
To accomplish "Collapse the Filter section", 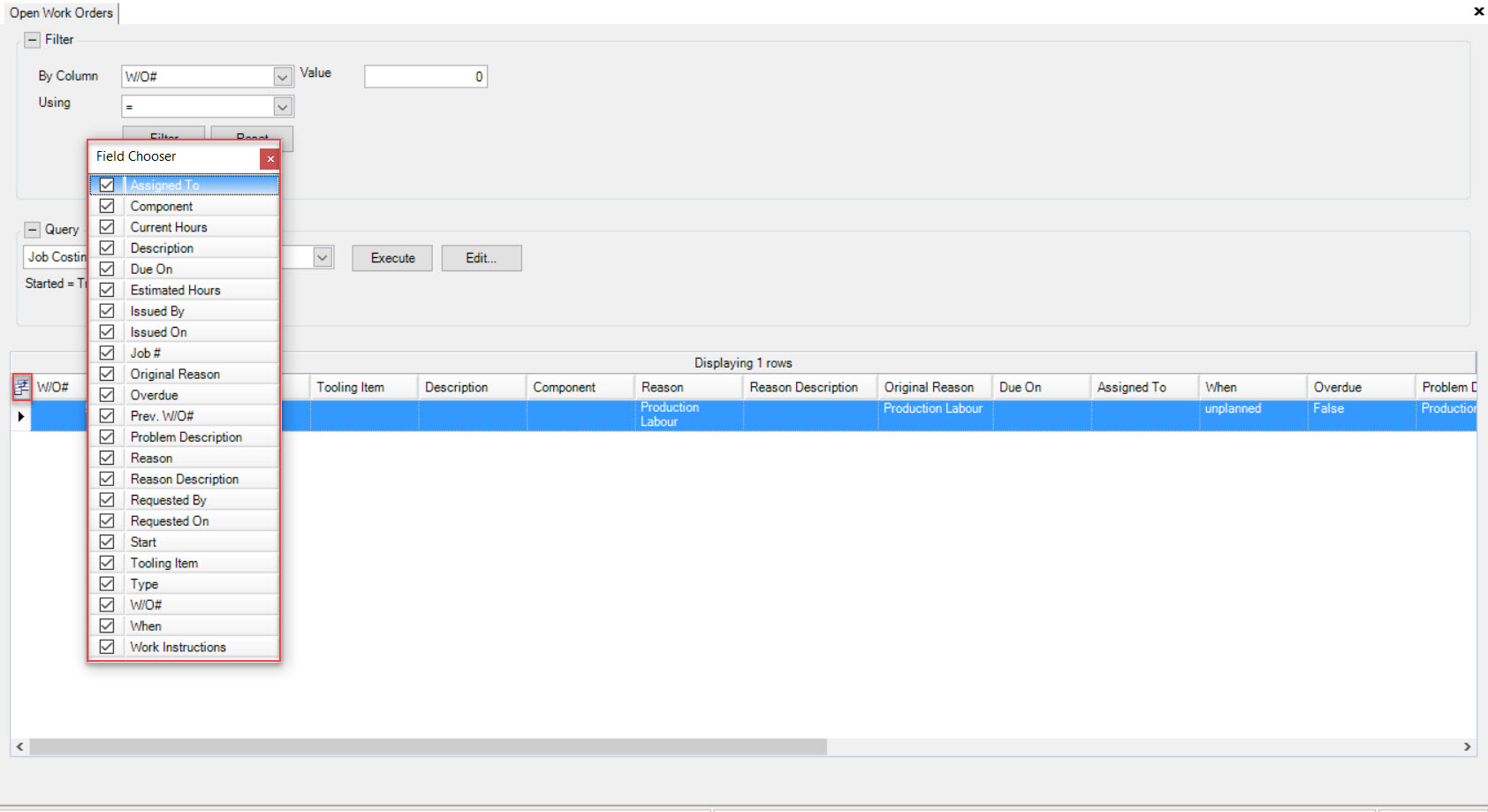I will (x=33, y=40).
